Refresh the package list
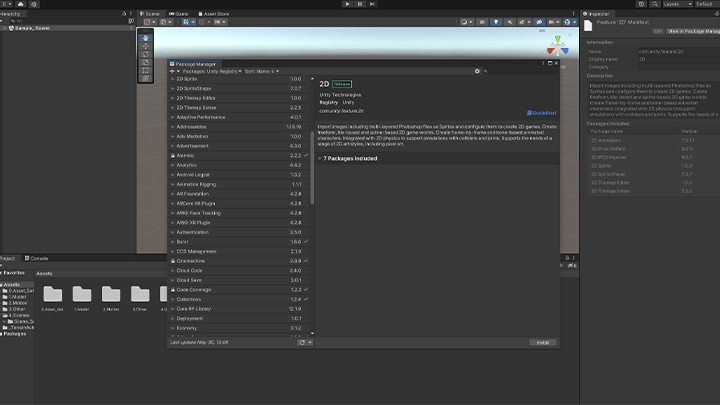Viewport: 720px width, 405px height. click(x=302, y=343)
